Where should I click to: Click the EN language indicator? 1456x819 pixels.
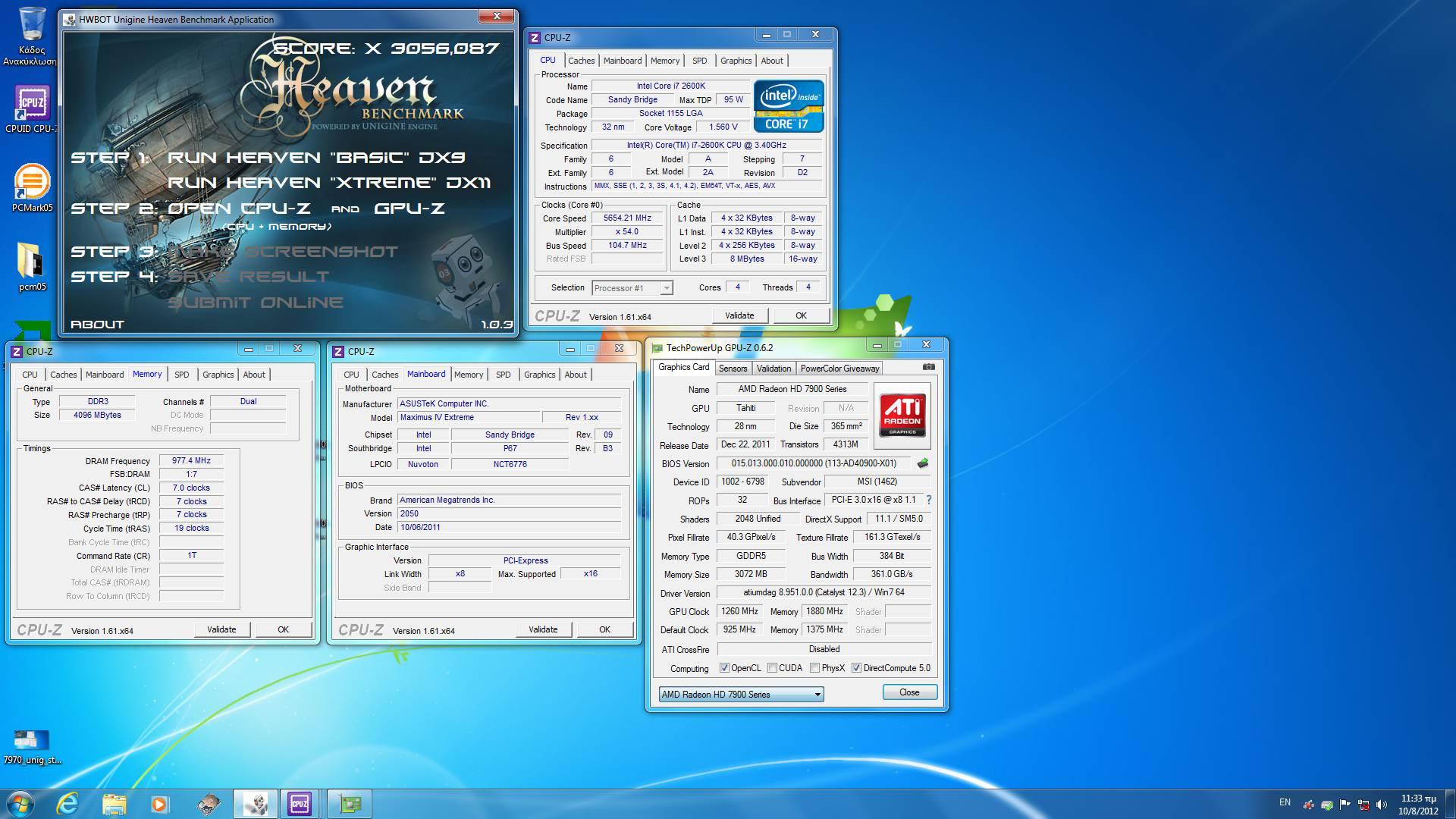1285,802
